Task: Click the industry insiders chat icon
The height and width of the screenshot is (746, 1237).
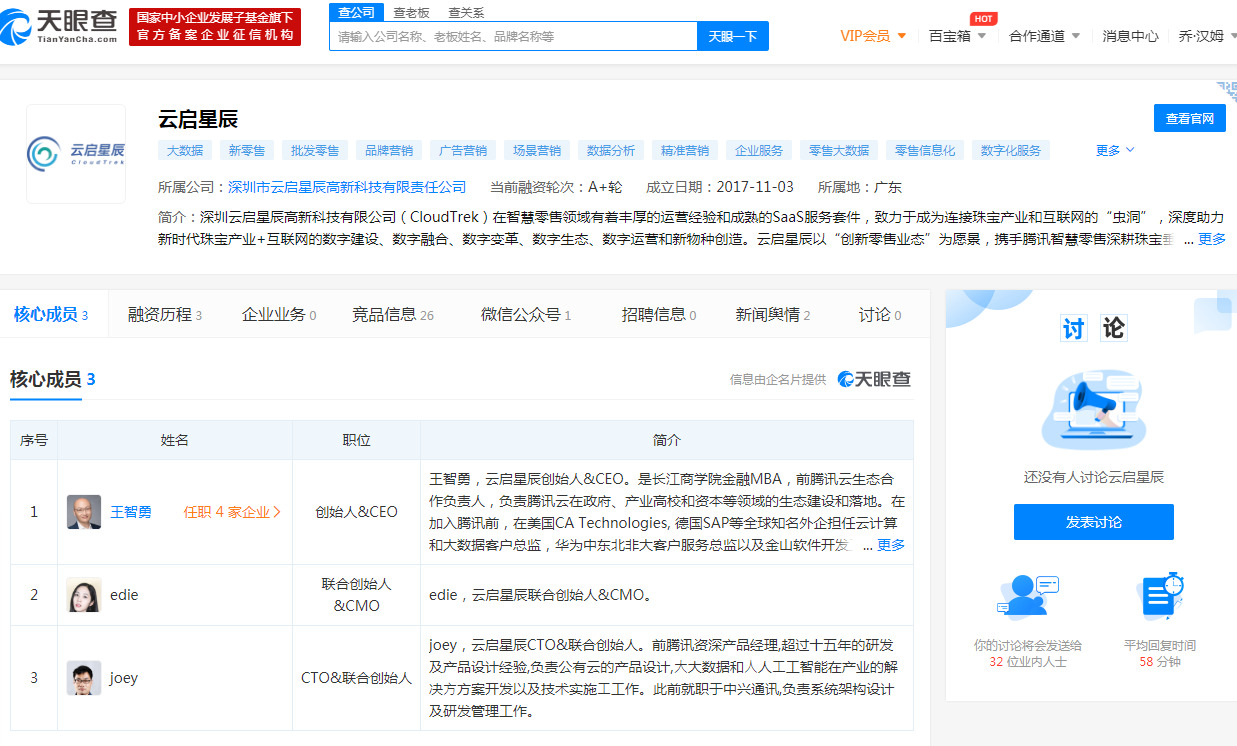Action: tap(1028, 597)
